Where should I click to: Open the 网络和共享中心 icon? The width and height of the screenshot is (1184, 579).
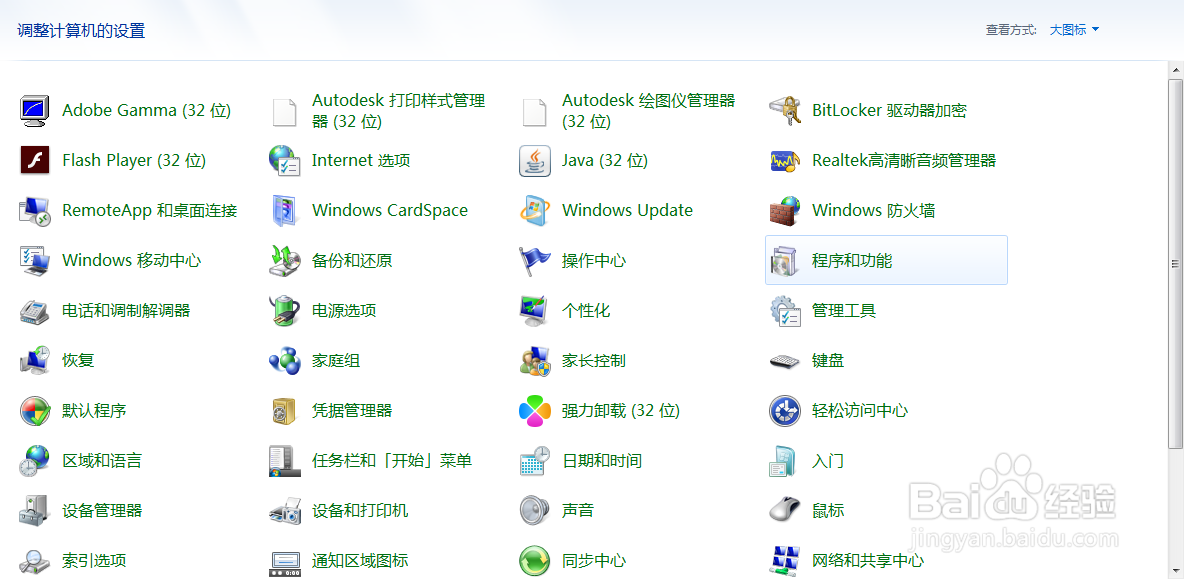(x=785, y=561)
